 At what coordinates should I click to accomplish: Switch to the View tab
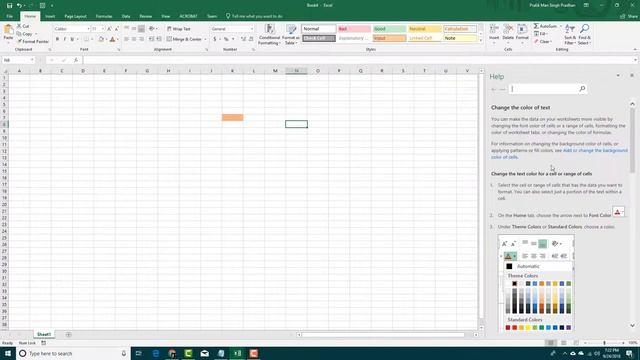[x=165, y=16]
